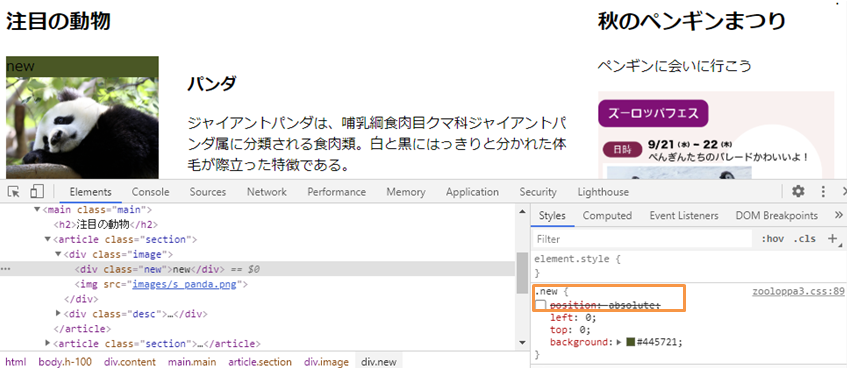This screenshot has width=847, height=368.
Task: Click the three-dot actions beside div class new
Action: [x=5, y=269]
